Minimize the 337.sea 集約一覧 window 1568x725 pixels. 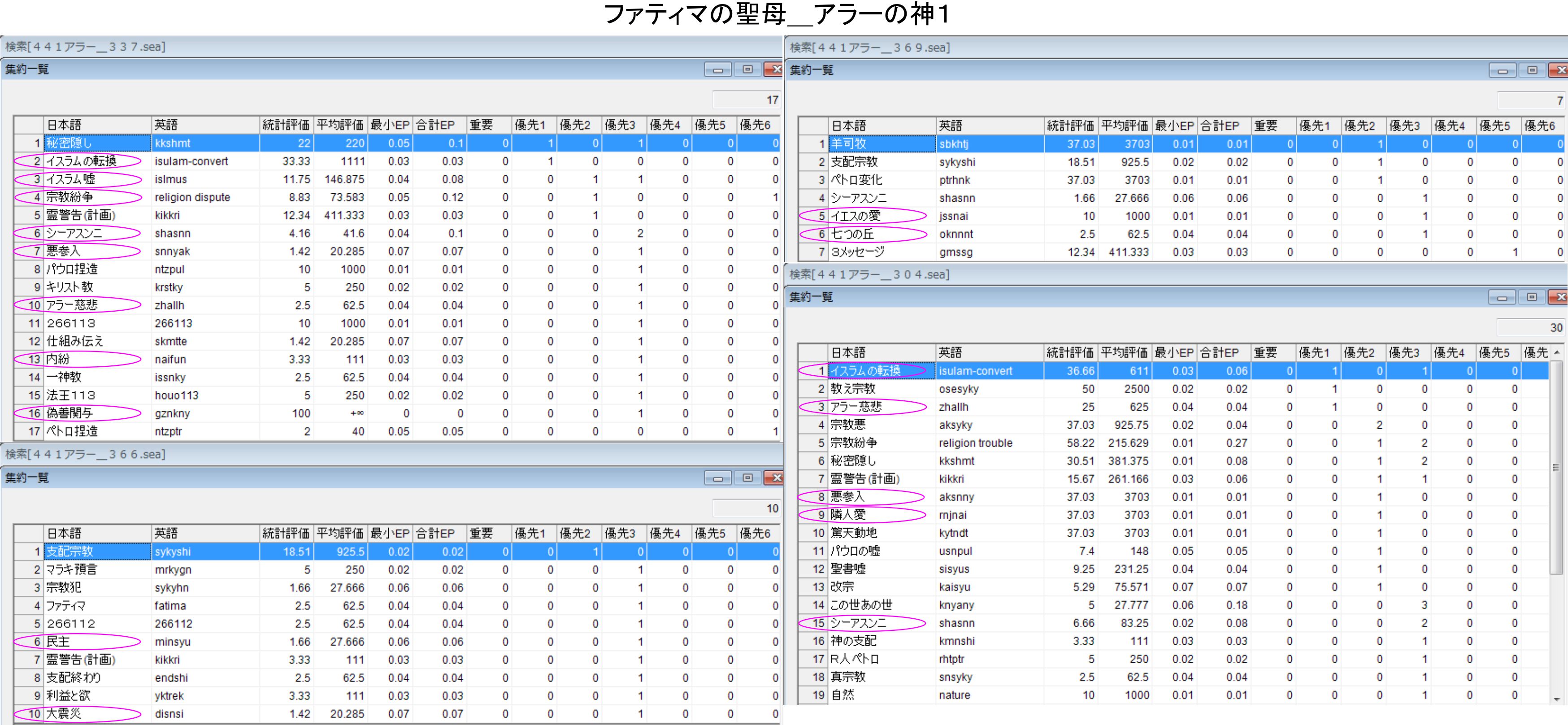718,70
